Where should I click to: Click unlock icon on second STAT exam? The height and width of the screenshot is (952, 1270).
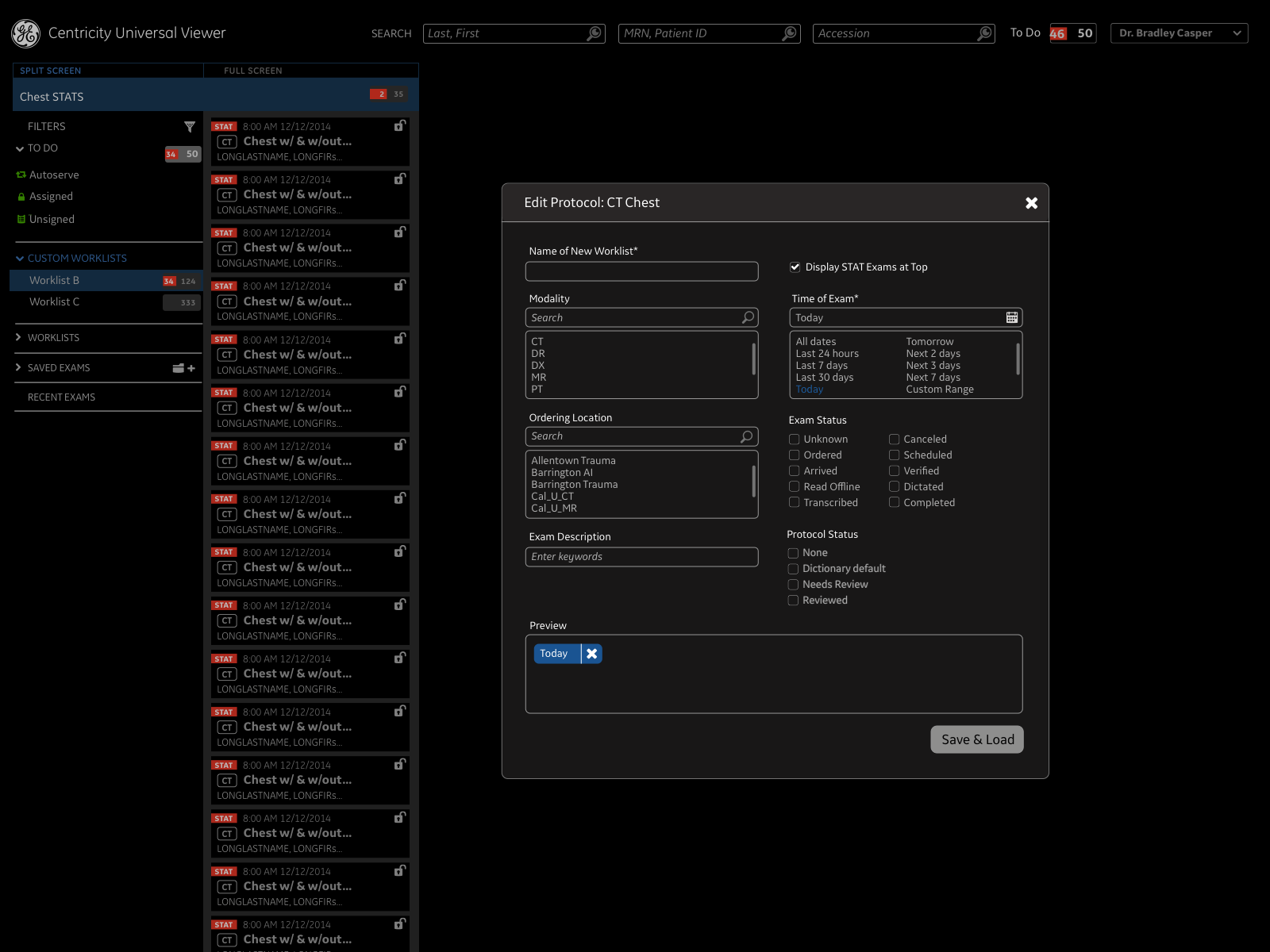400,178
